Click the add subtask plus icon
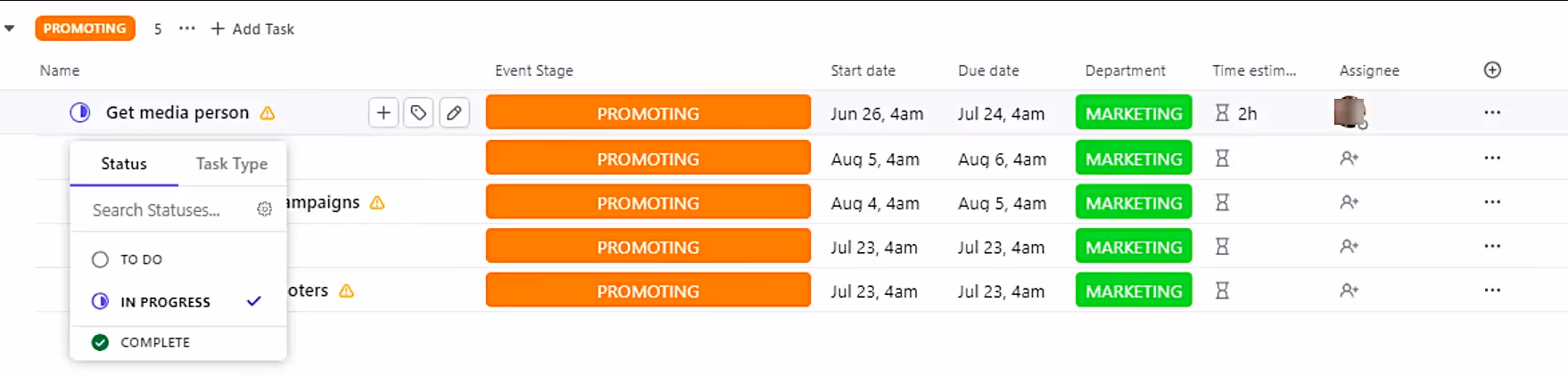 pyautogui.click(x=384, y=113)
